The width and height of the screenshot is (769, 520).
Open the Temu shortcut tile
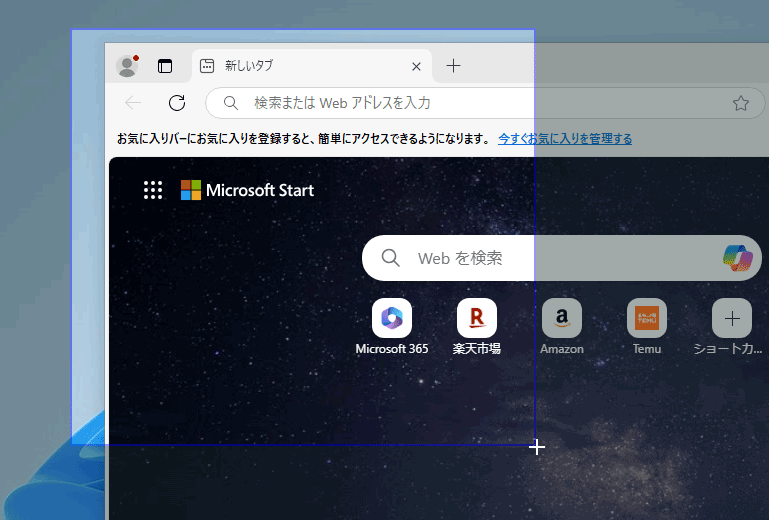647,318
